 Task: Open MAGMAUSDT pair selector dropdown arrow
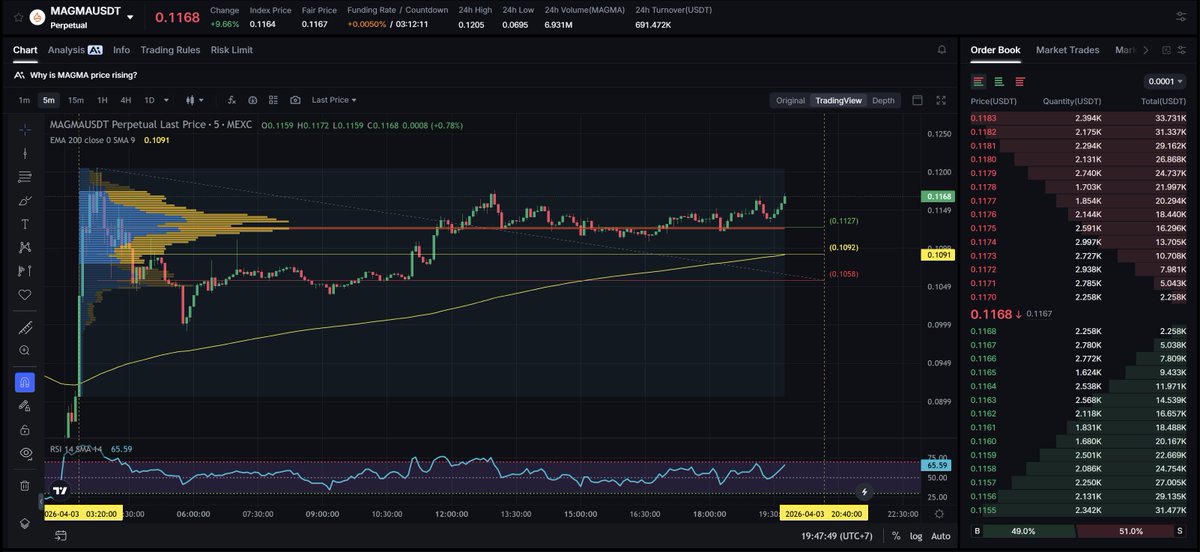click(130, 17)
